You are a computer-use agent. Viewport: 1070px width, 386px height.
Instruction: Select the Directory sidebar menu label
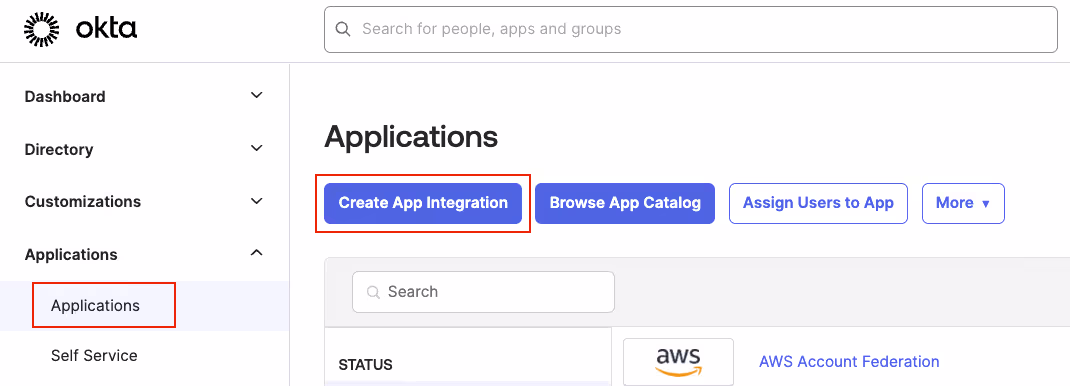point(59,149)
